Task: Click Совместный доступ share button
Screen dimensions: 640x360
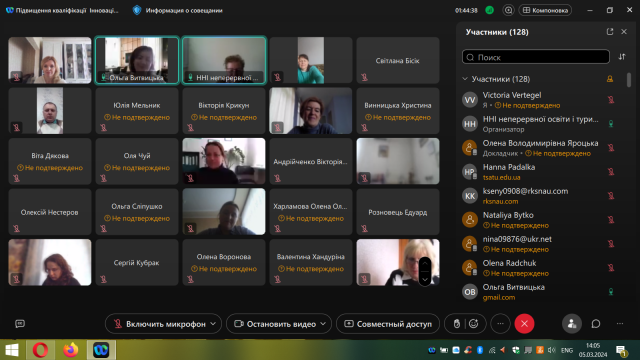Action: [388, 324]
